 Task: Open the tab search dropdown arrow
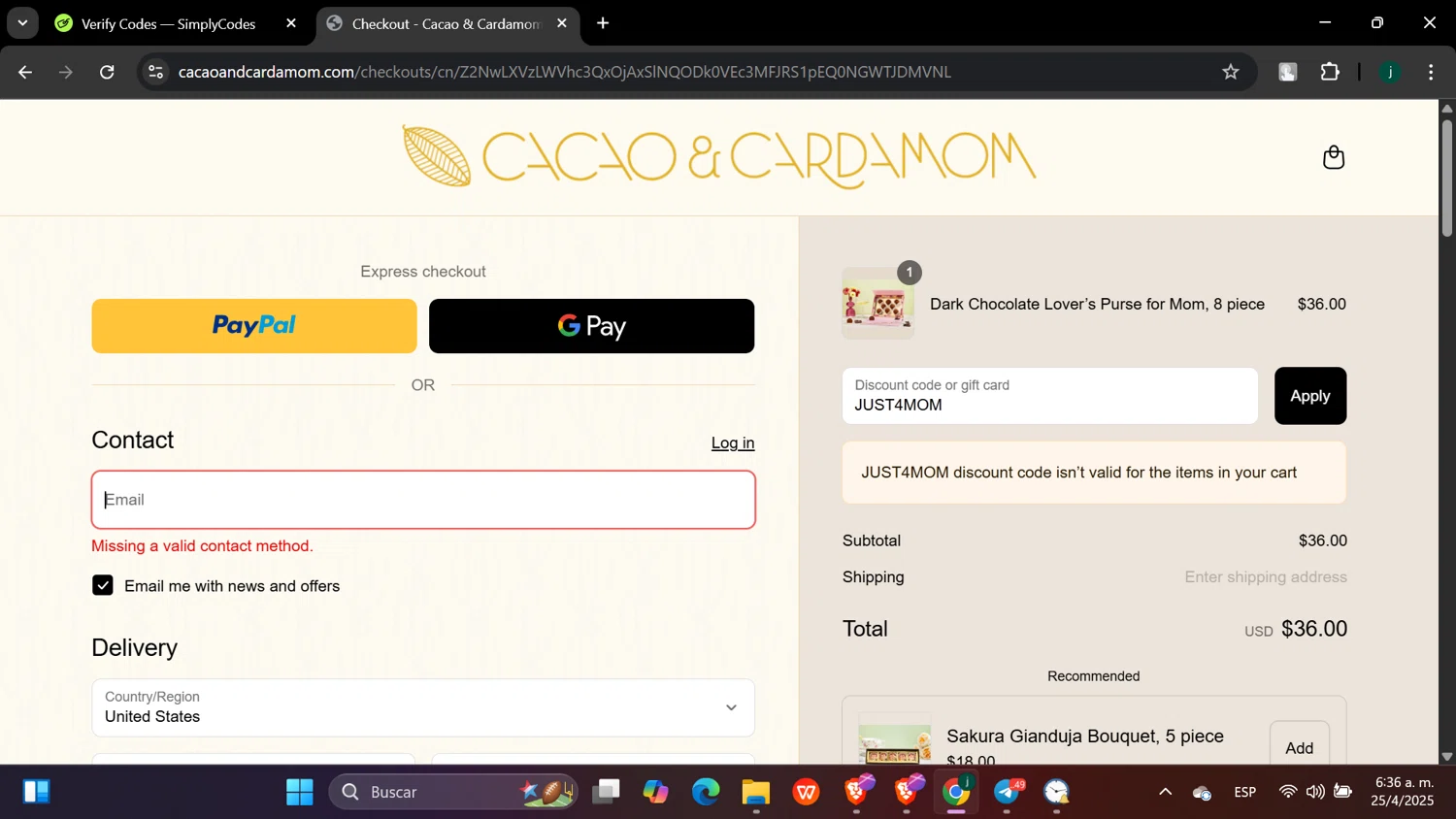22,23
